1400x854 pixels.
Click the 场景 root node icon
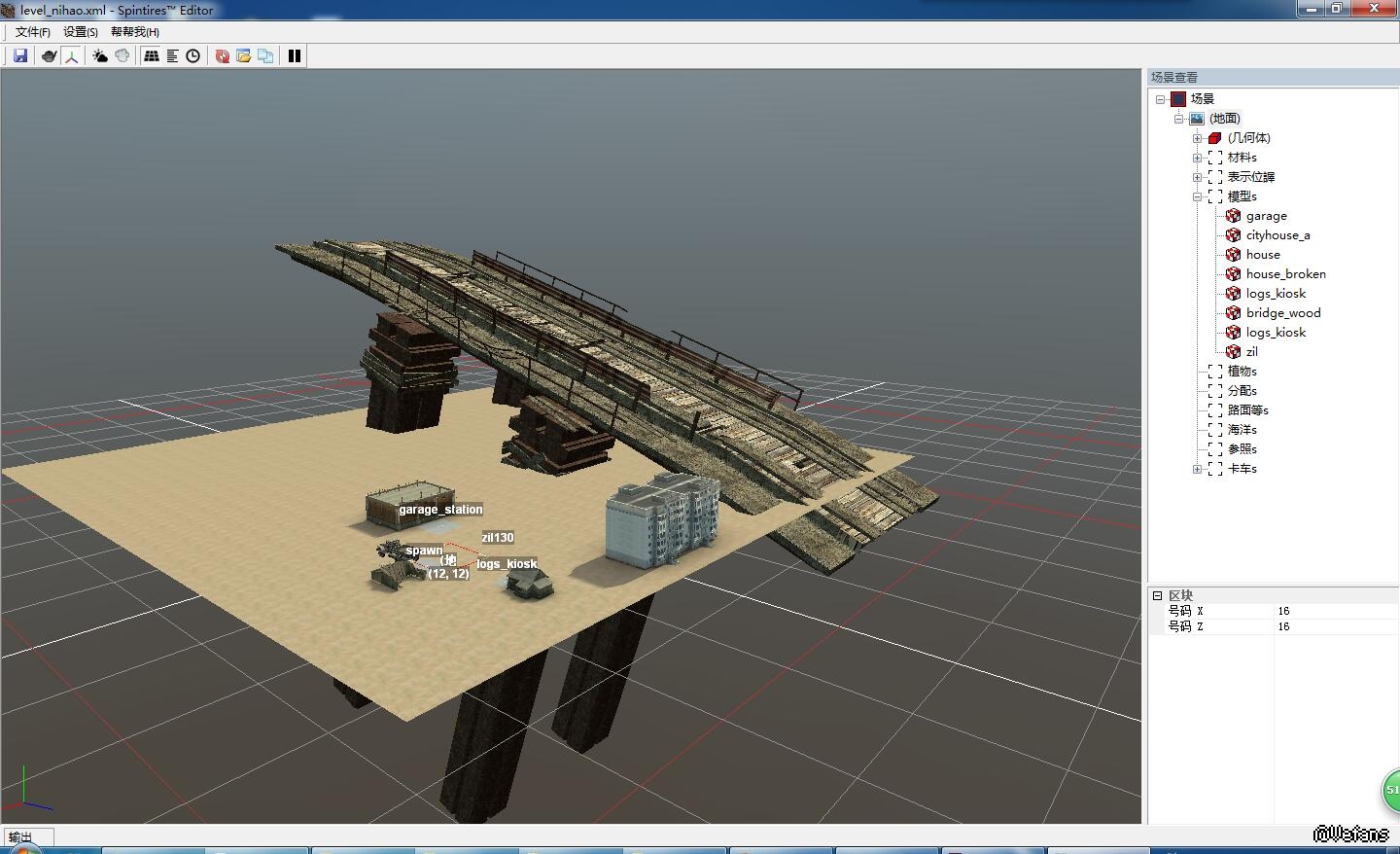tap(1178, 99)
